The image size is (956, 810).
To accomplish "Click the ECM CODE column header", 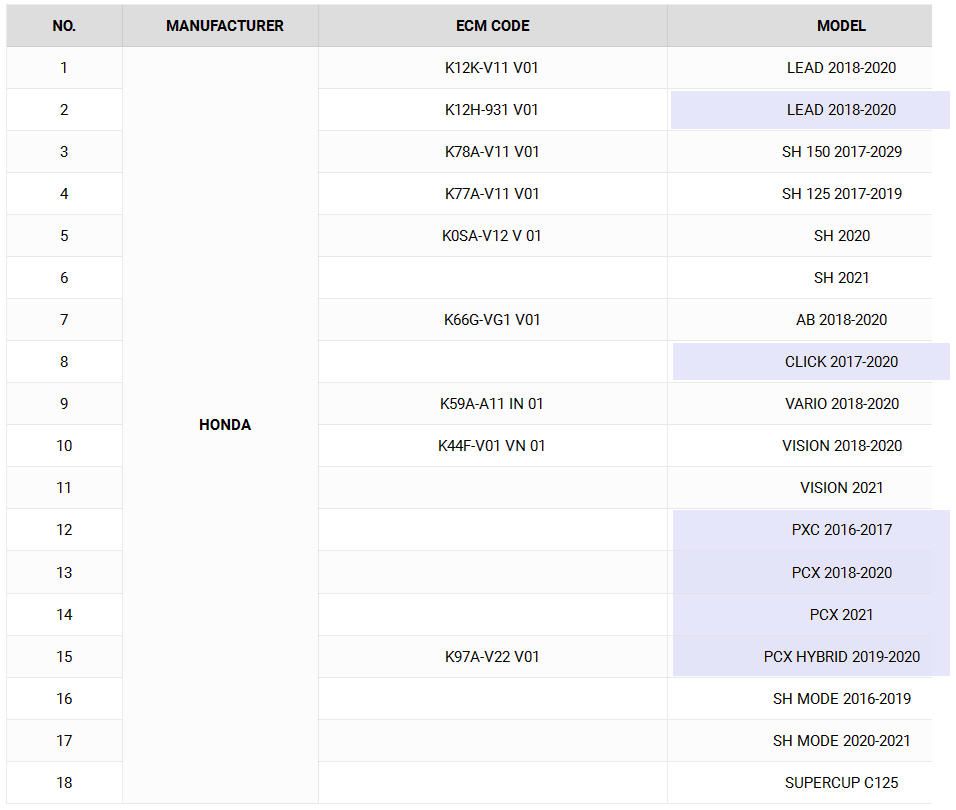I will (492, 26).
